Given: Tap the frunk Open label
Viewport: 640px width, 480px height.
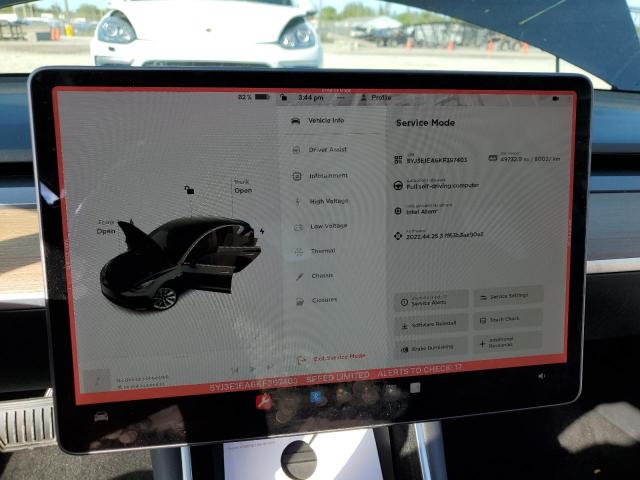Looking at the screenshot, I should (106, 231).
